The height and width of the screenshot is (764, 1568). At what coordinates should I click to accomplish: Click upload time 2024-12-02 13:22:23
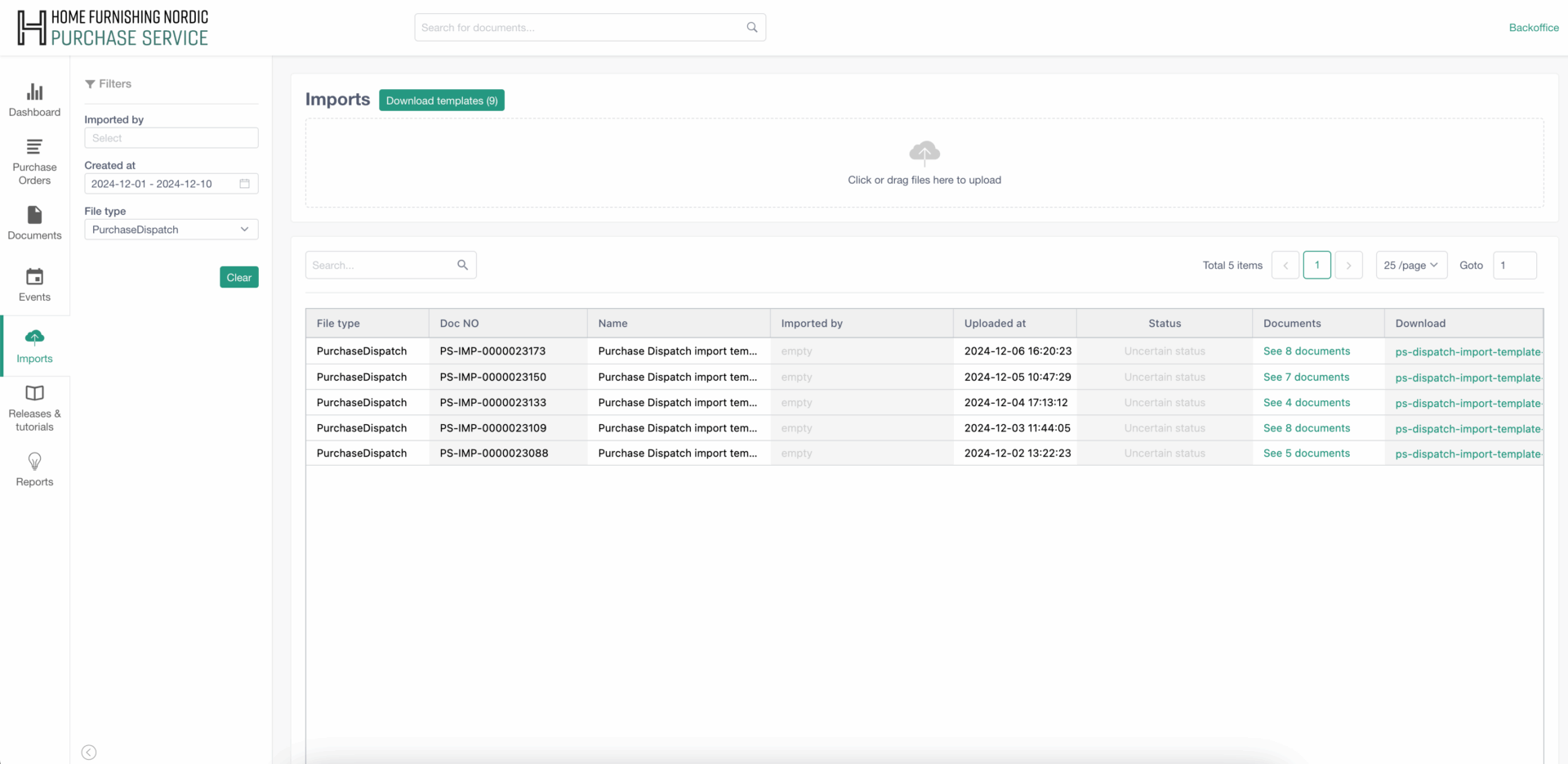tap(1018, 453)
